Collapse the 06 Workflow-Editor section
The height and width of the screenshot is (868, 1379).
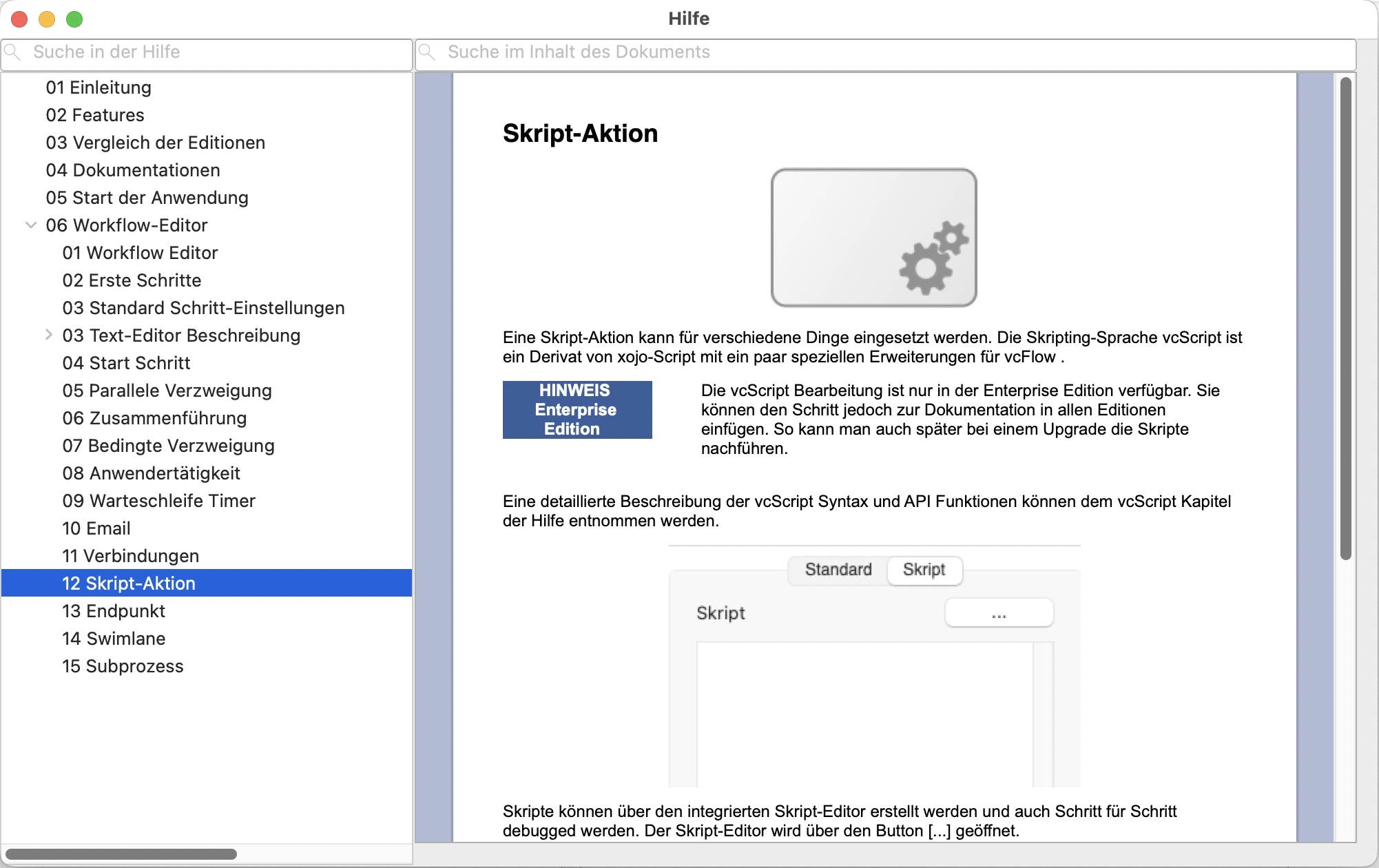tap(31, 225)
